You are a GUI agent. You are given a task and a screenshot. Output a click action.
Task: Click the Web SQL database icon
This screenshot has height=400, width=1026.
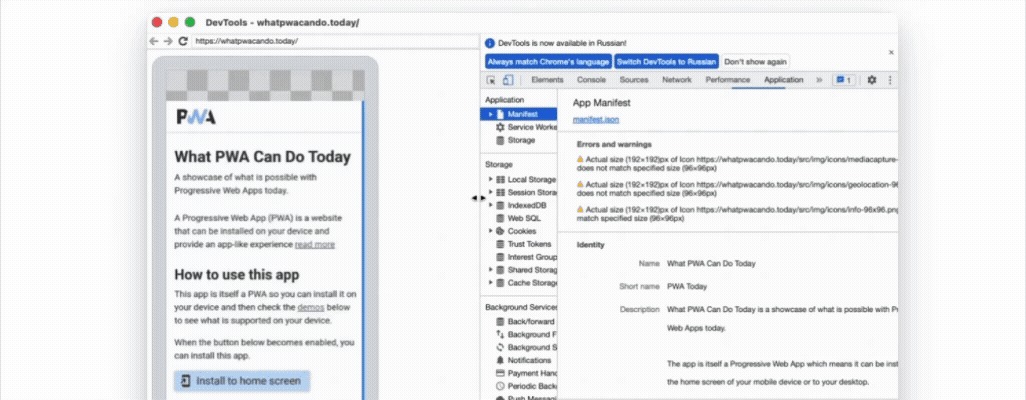point(501,218)
